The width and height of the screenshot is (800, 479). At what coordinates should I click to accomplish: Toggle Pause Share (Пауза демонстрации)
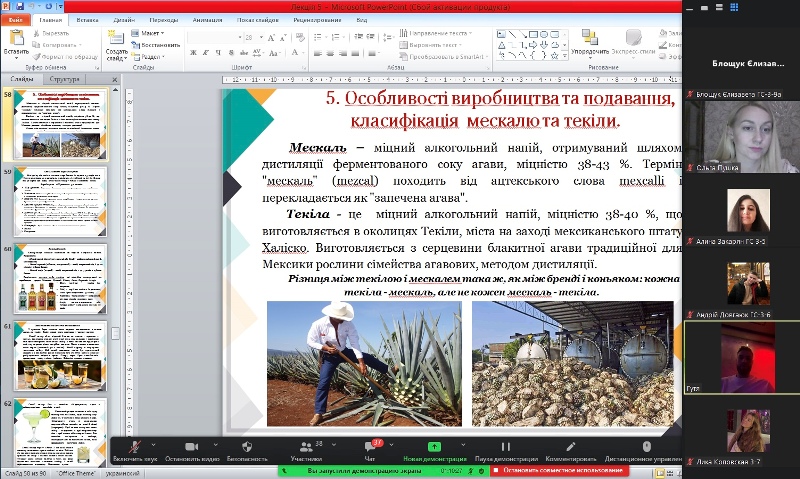pos(506,446)
